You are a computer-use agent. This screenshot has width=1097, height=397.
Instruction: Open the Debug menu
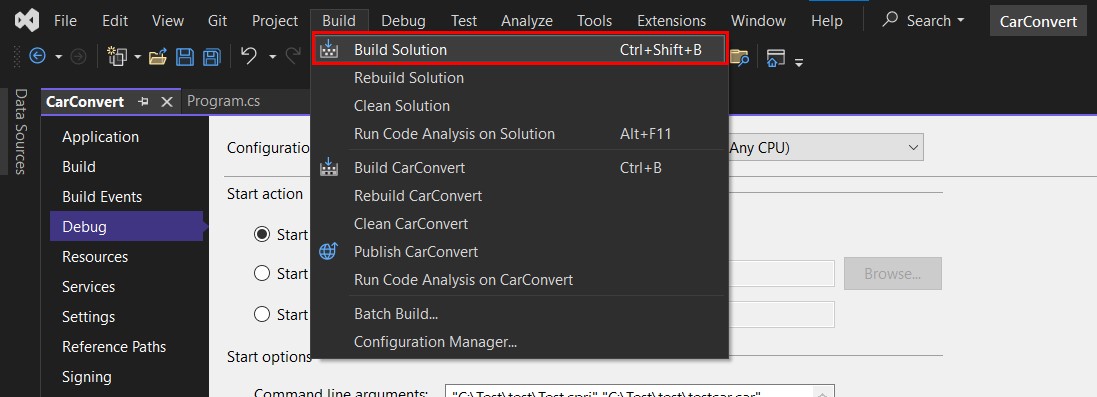click(x=403, y=20)
